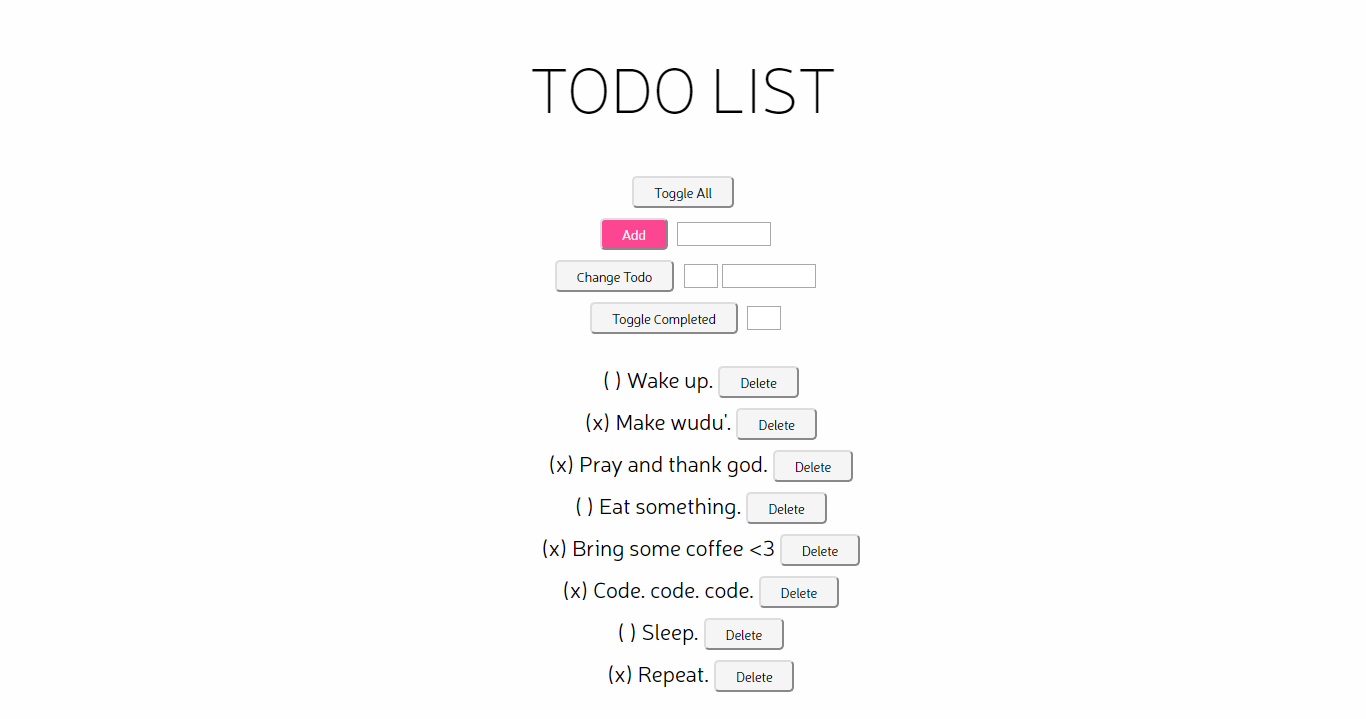Viewport: 1366px width, 719px height.
Task: Click inside the Add text input field
Action: tap(723, 233)
